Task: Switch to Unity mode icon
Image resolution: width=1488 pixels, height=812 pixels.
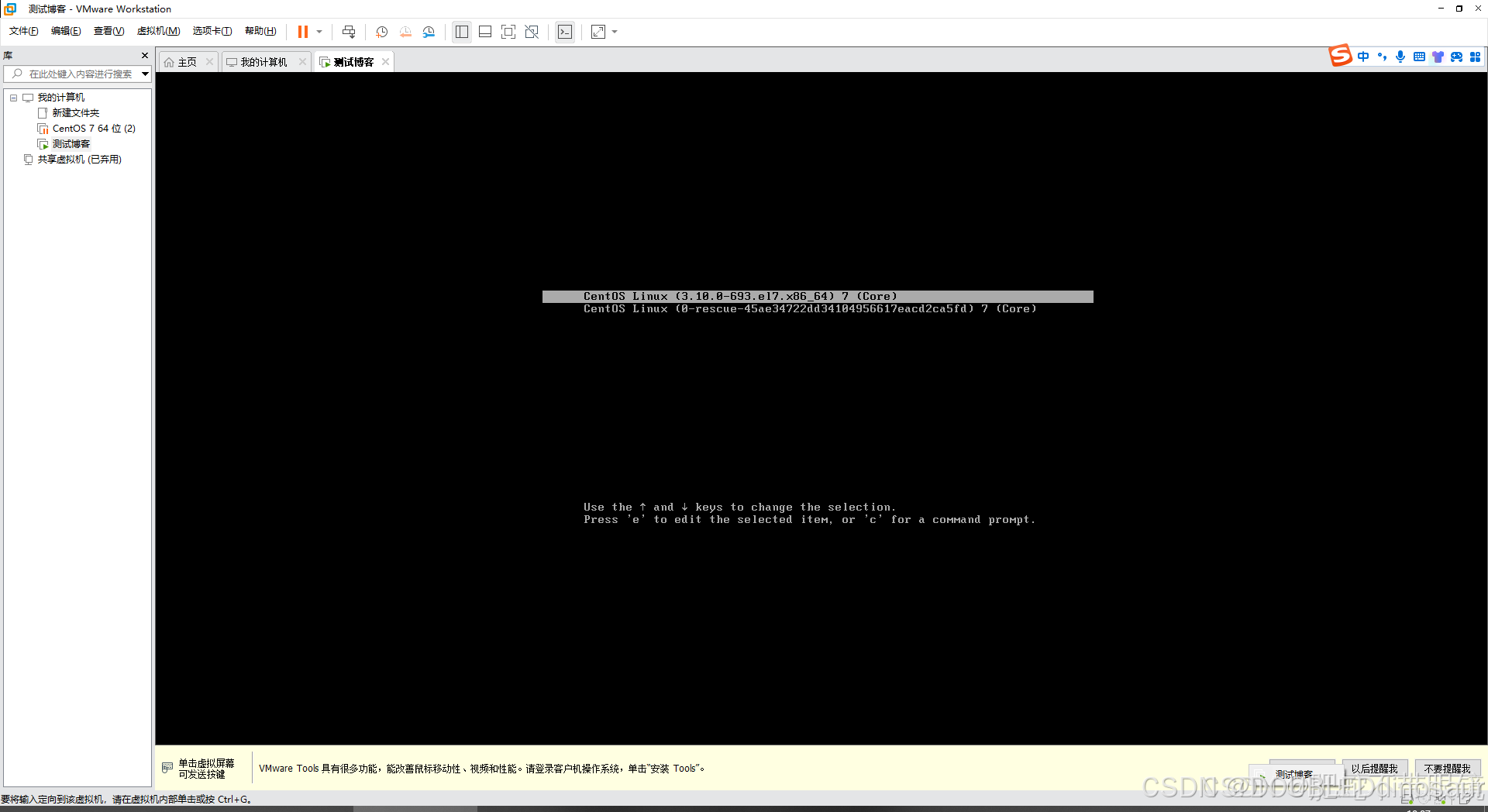Action: (x=532, y=32)
